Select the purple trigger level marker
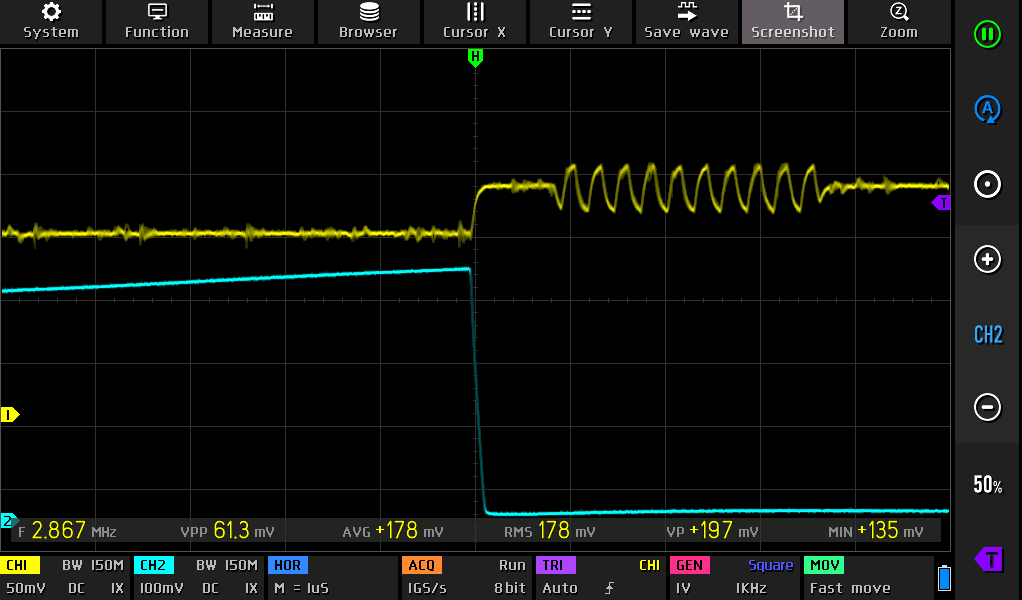Viewport: 1022px width, 600px height. pos(987,559)
